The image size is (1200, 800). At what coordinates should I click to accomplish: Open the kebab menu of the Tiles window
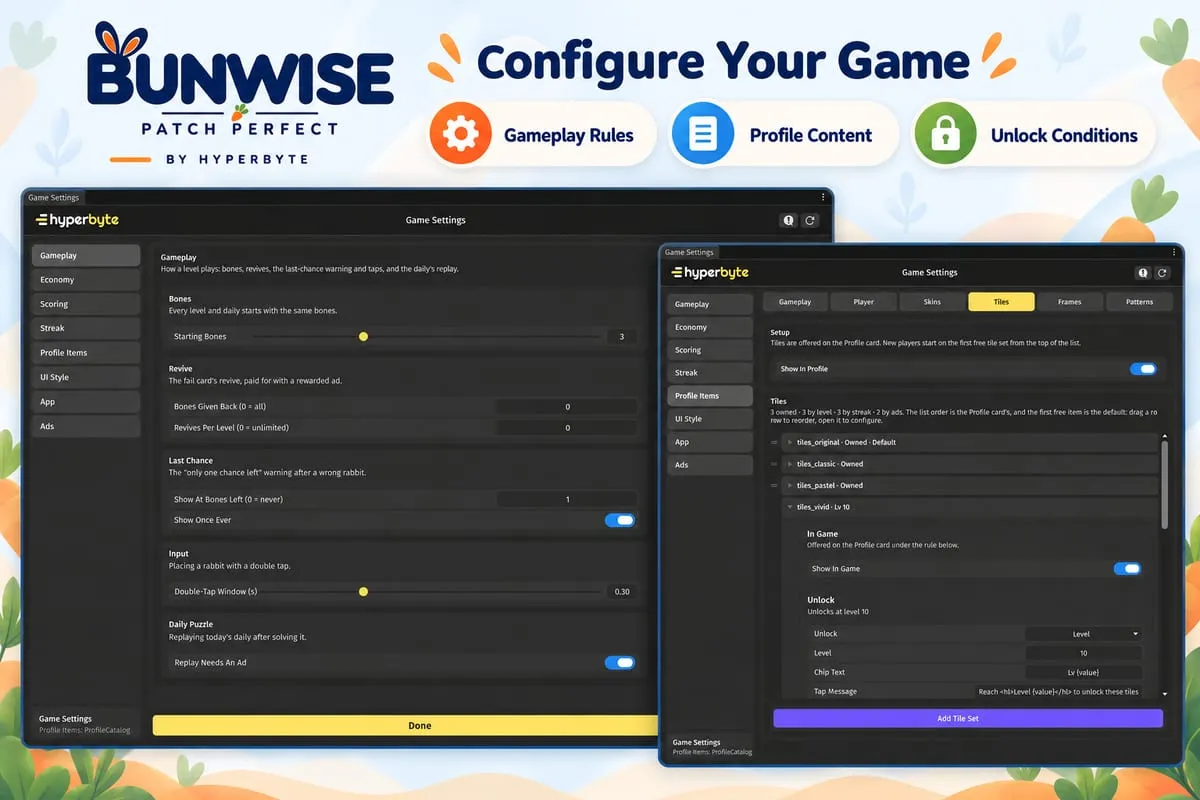[1174, 253]
